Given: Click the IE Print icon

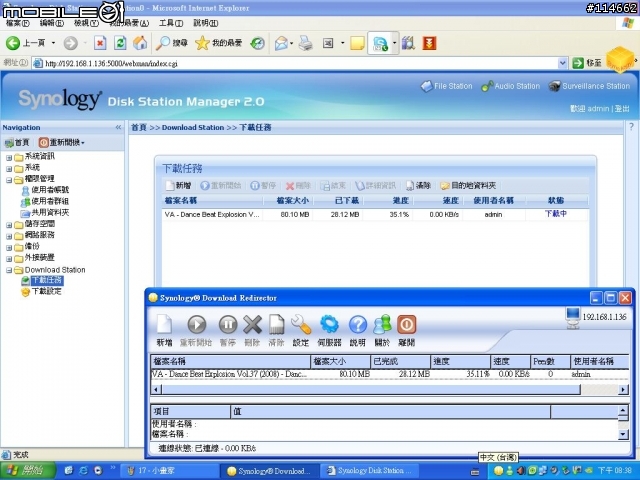Looking at the screenshot, I should tap(306, 43).
